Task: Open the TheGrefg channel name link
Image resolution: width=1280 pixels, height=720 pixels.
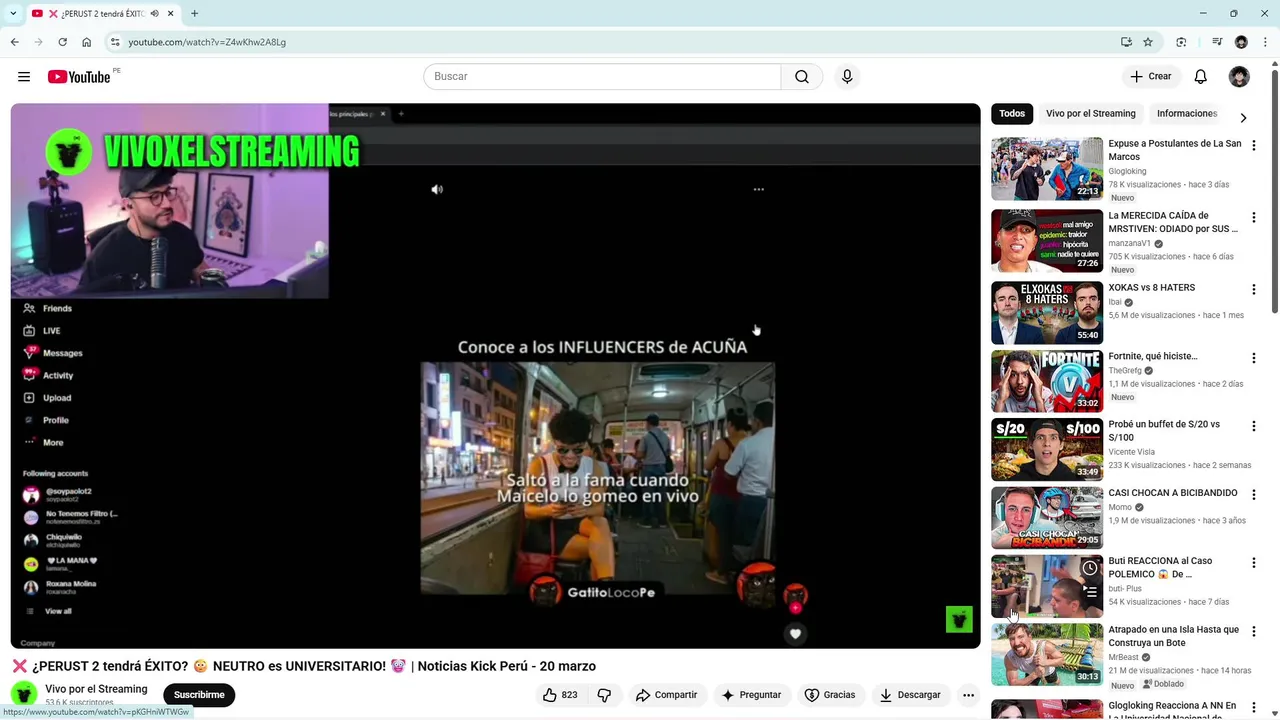Action: click(1125, 371)
